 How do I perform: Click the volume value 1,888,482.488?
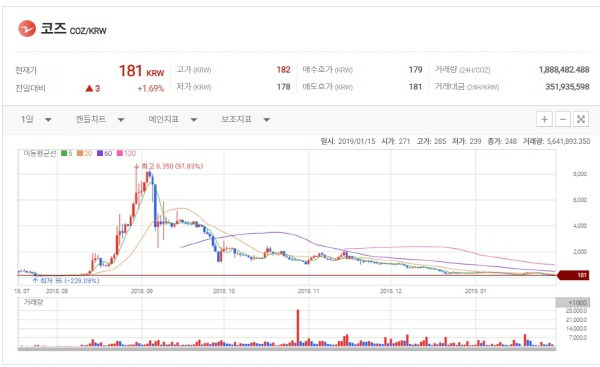tap(564, 70)
